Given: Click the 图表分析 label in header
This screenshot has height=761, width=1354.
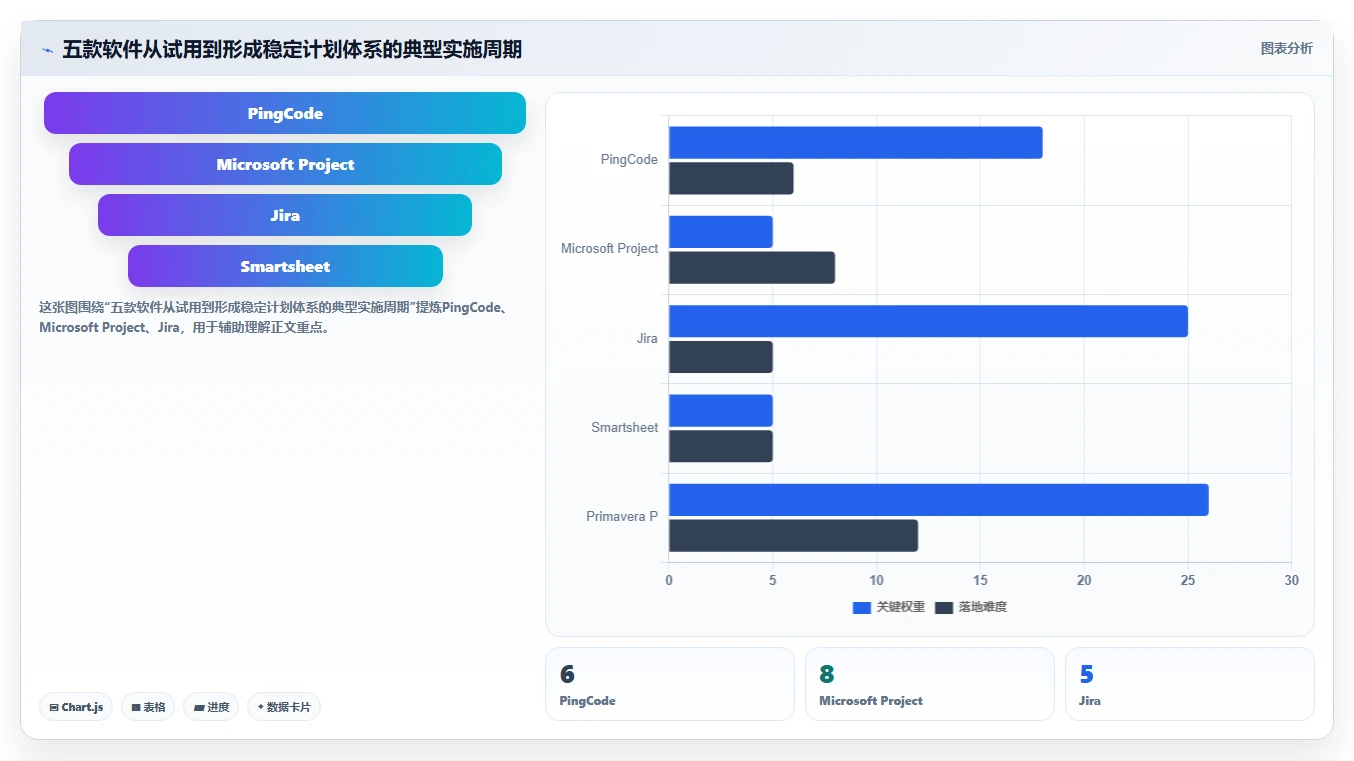Looking at the screenshot, I should click(1286, 48).
